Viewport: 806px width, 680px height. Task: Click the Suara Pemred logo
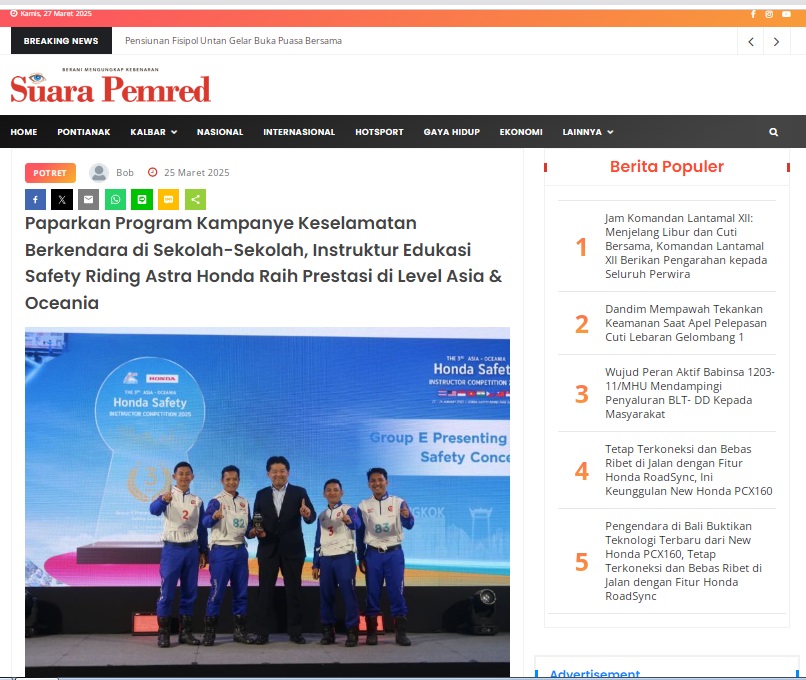pos(111,85)
